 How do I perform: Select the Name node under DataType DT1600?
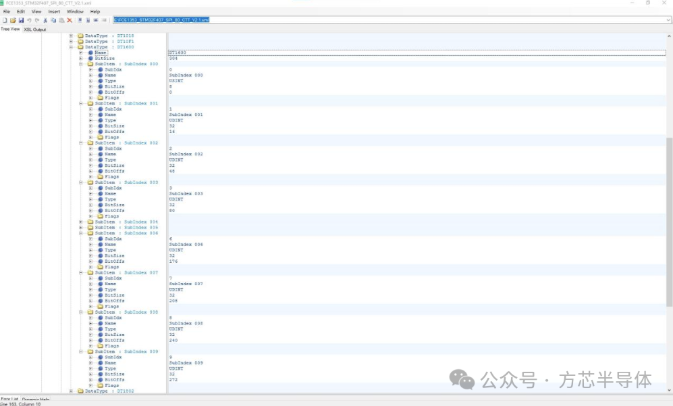click(100, 52)
